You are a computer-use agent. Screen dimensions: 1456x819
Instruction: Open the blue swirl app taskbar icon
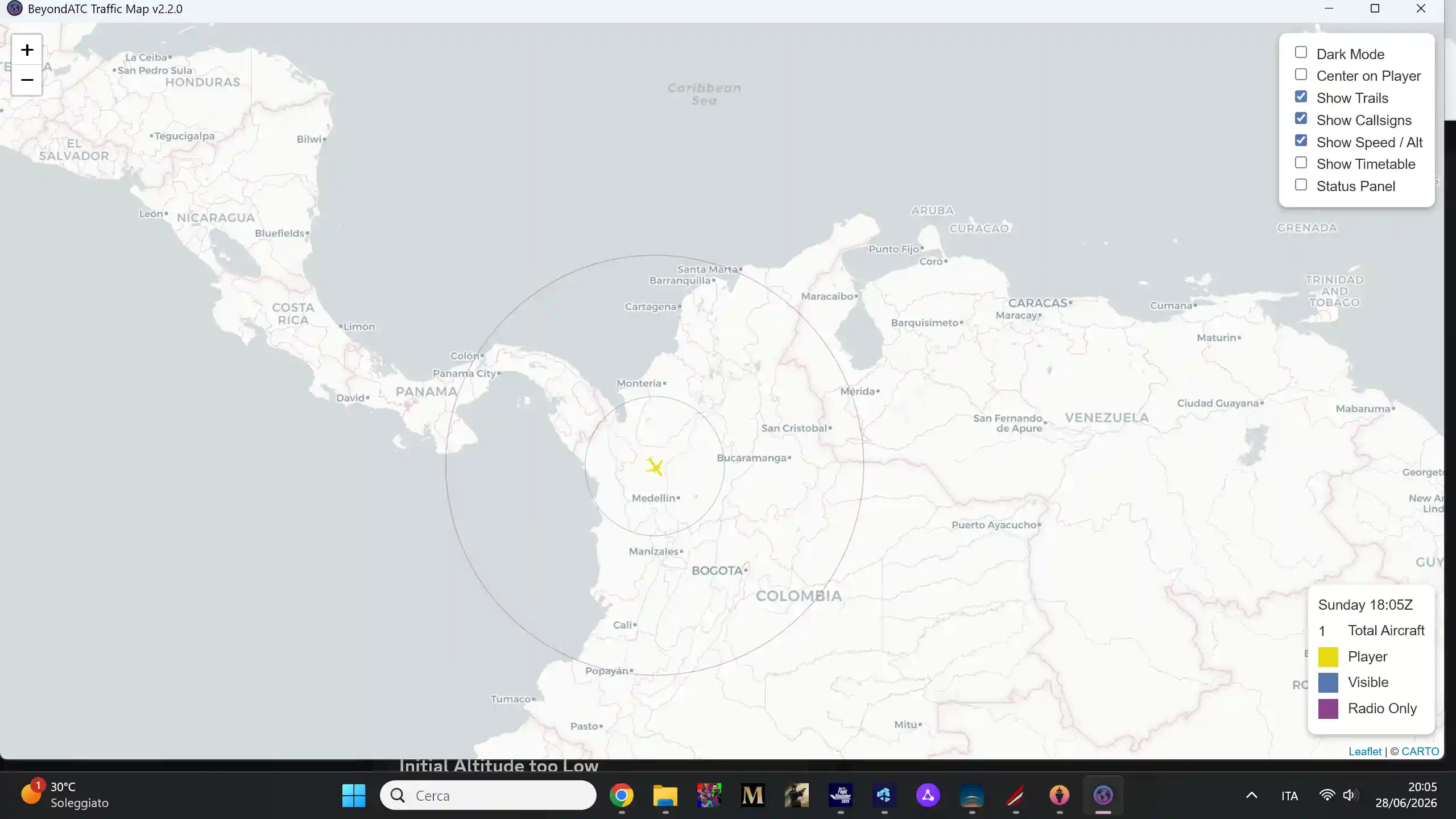884,795
